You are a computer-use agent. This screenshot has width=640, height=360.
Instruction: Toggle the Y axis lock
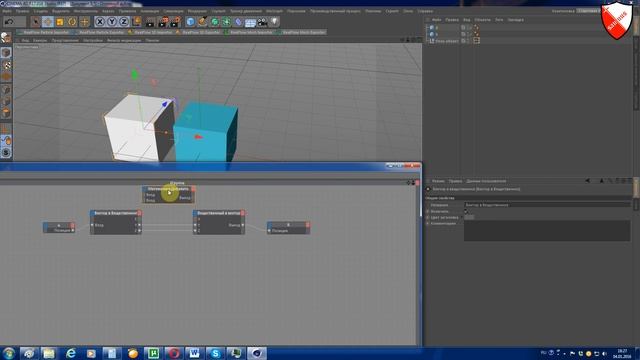(x=112, y=22)
